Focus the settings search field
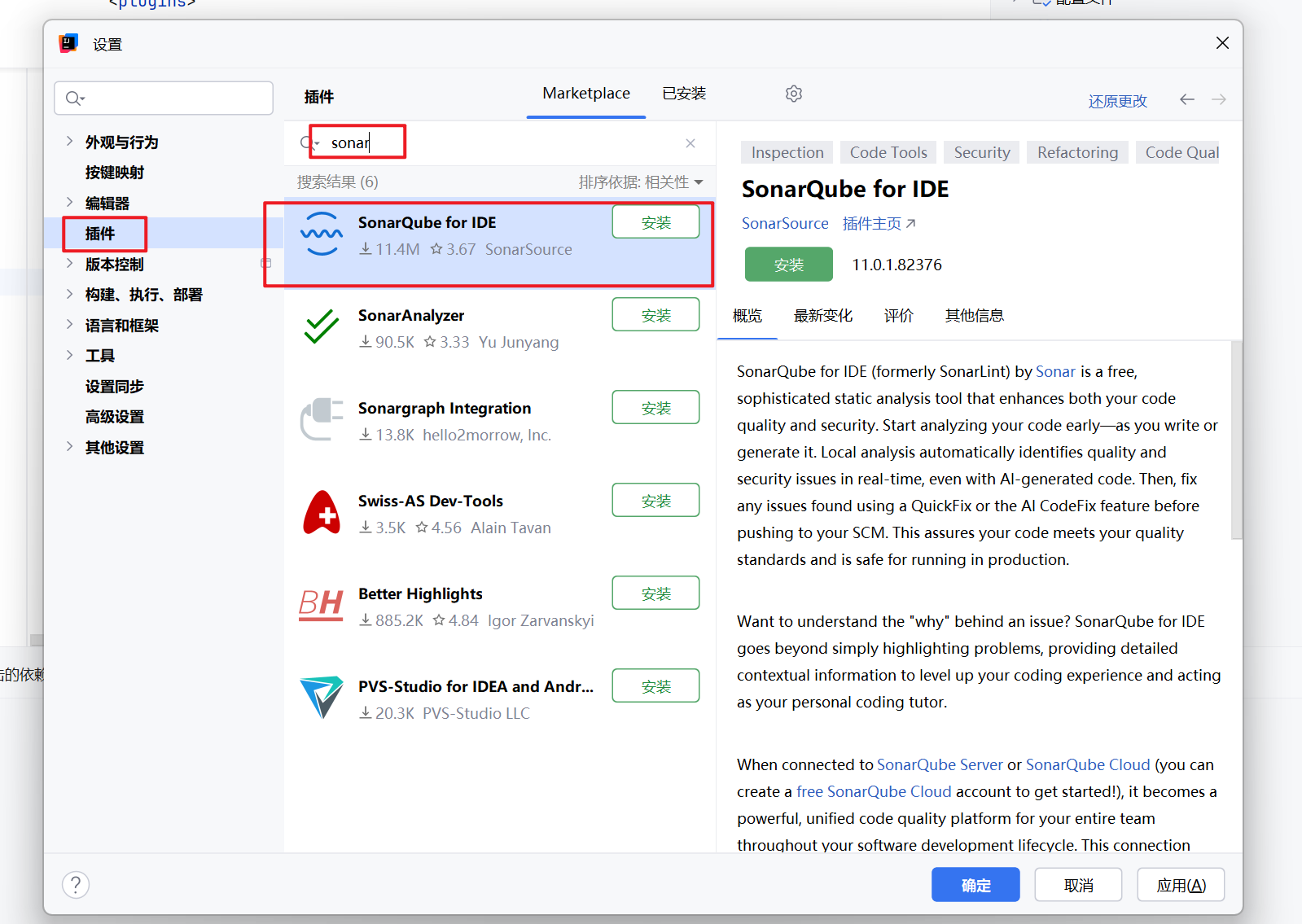The width and height of the screenshot is (1302, 924). tap(164, 99)
